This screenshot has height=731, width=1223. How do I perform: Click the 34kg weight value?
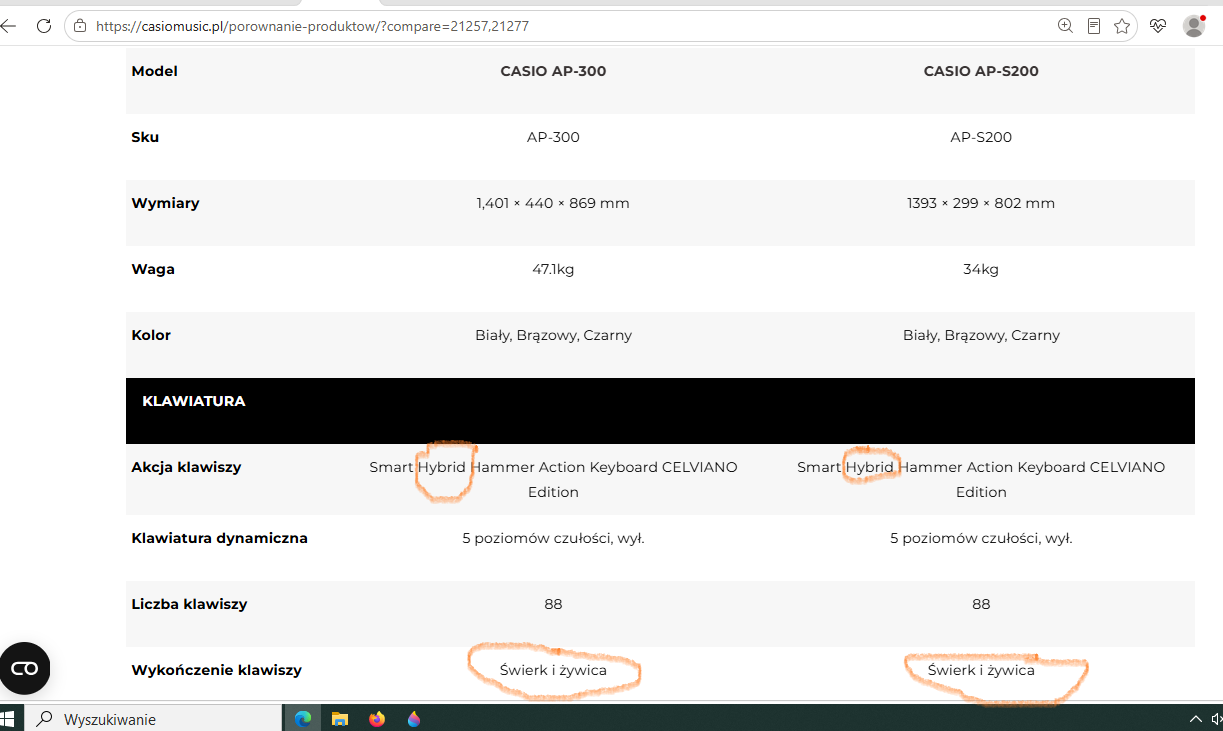tap(981, 269)
